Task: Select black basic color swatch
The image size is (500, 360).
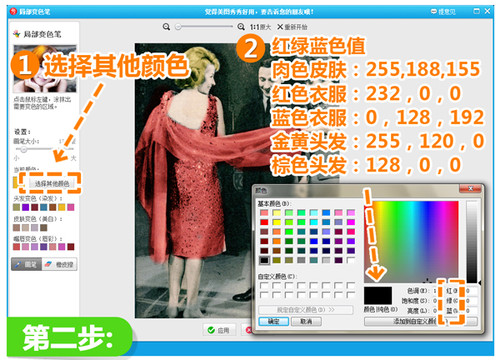Action: pyautogui.click(x=264, y=260)
